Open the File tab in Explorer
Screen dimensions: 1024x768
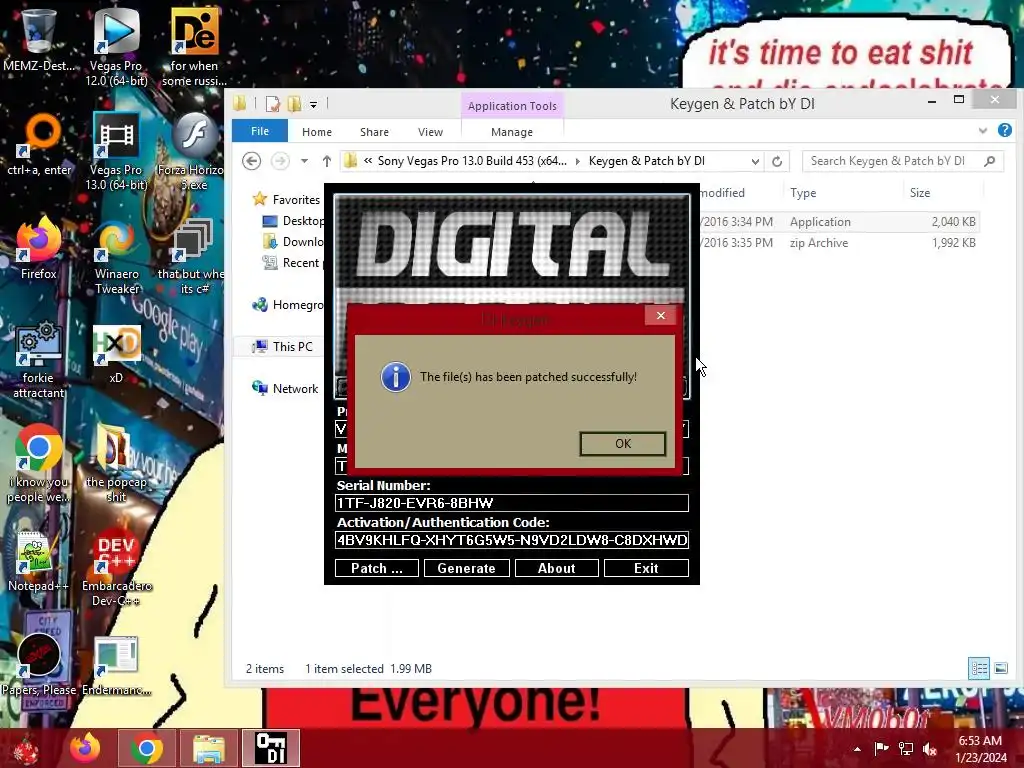click(260, 131)
